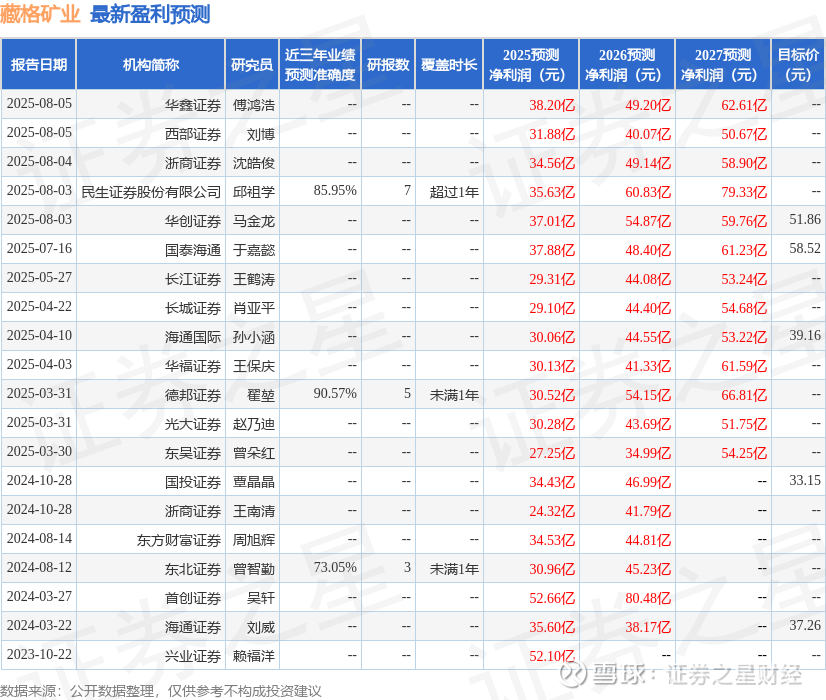The height and width of the screenshot is (700, 826).
Task: Click the 44.40亿 forecast value
Action: [648, 308]
